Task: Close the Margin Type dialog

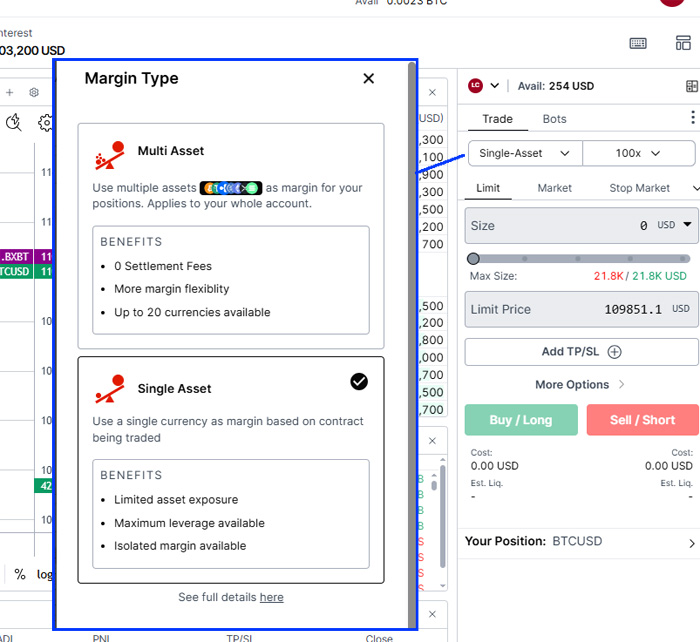Action: 368,79
